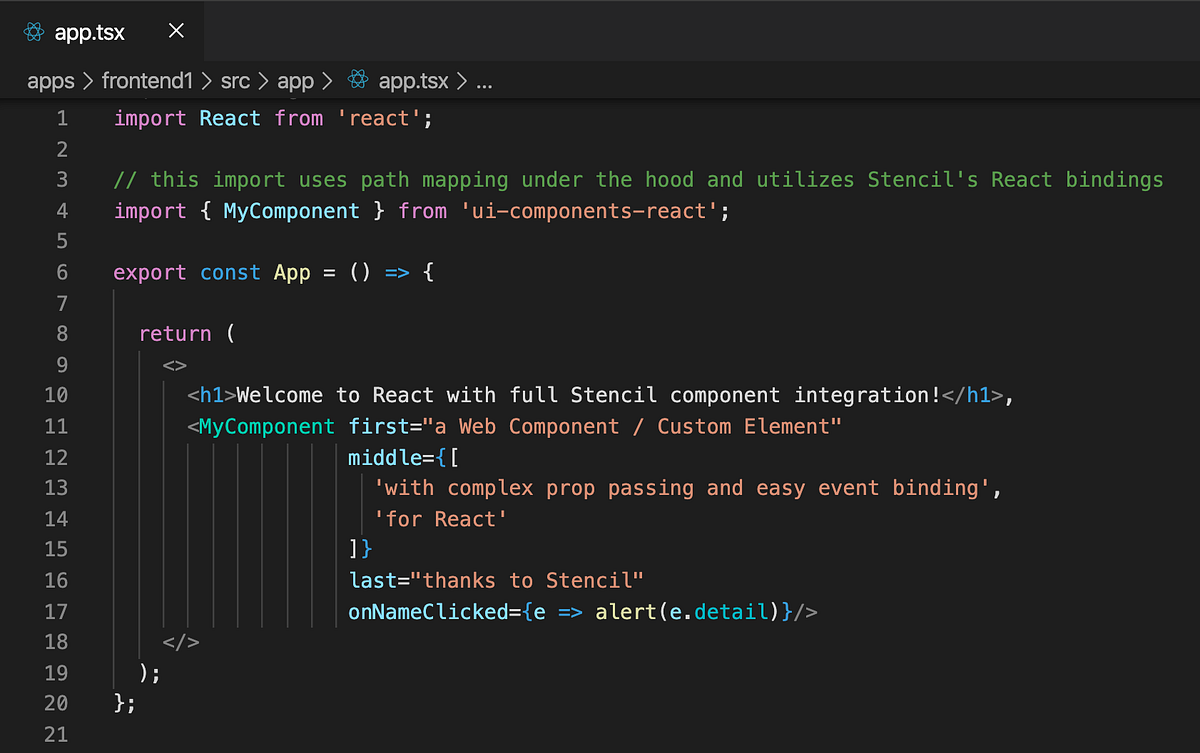Open the "apps" breadcrumb dropdown
This screenshot has width=1200, height=753.
(51, 81)
